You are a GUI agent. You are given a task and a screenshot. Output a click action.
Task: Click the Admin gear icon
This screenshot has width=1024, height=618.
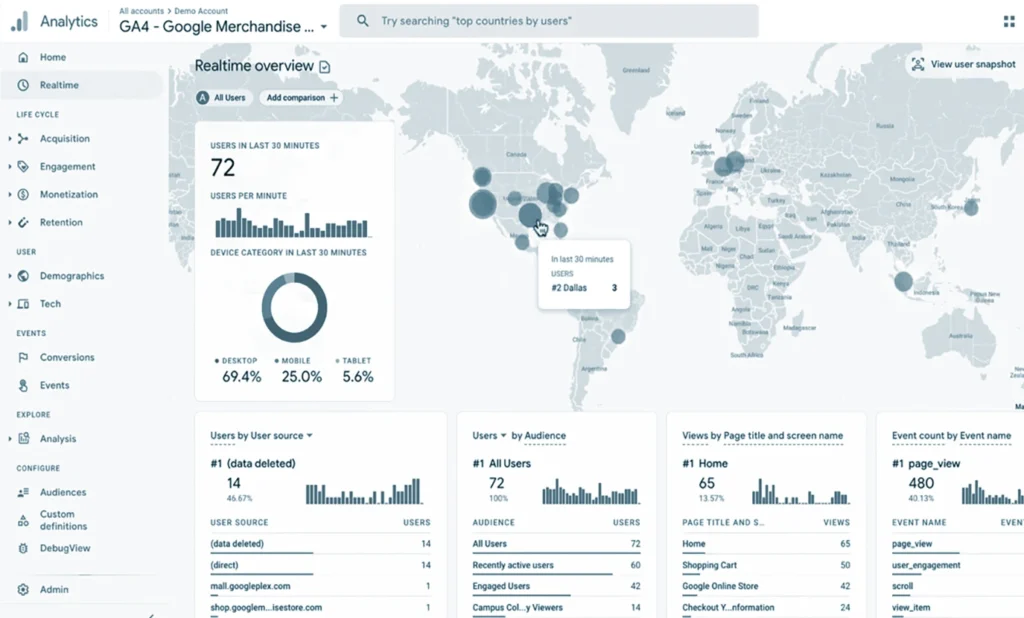pyautogui.click(x=23, y=589)
